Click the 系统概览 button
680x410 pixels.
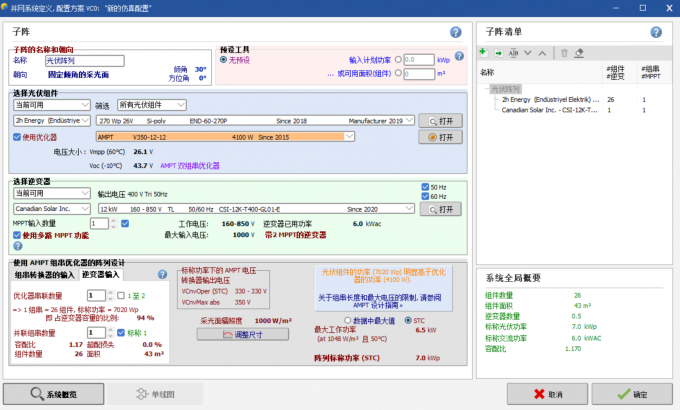tap(53, 394)
